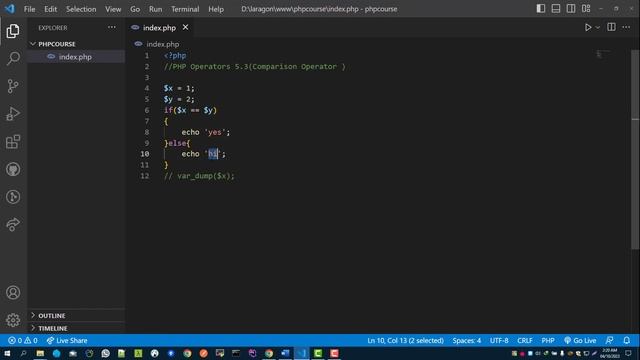Open the Live Share activity bar icon
The width and height of the screenshot is (640, 360).
pyautogui.click(x=13, y=224)
